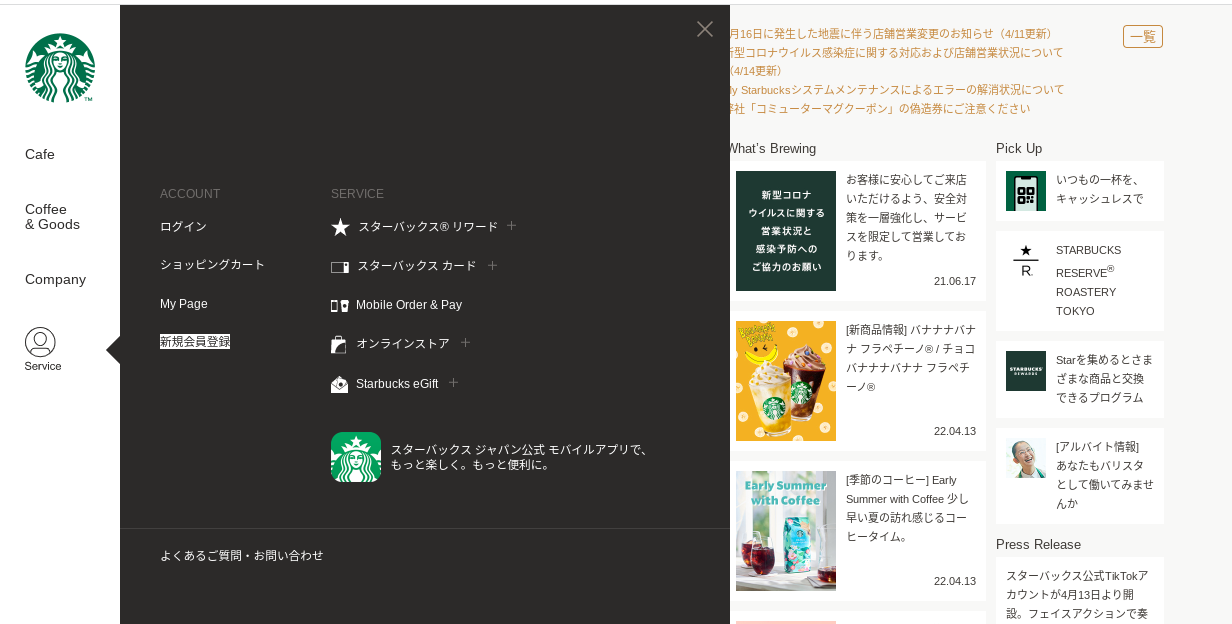Click 新規会員登録 registration link
The height and width of the screenshot is (624, 1232).
(195, 342)
